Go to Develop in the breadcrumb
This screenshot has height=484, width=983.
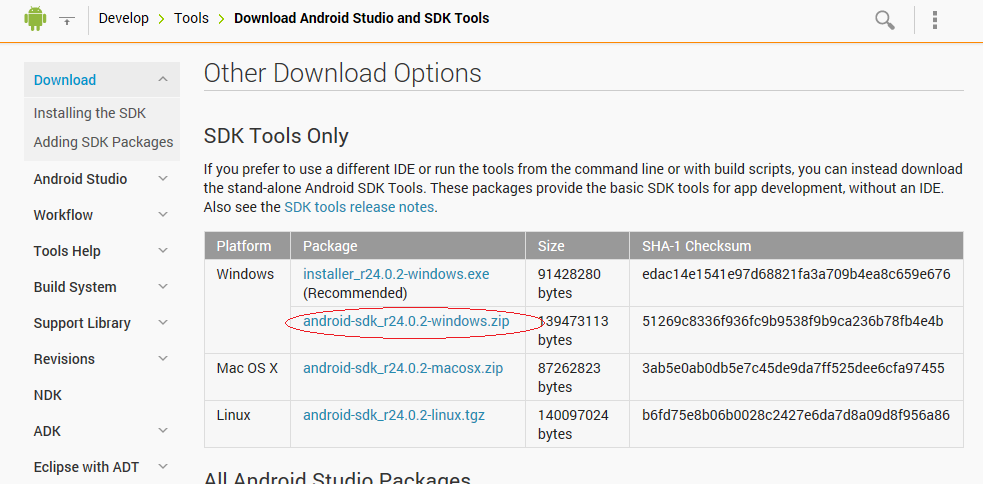(x=123, y=18)
